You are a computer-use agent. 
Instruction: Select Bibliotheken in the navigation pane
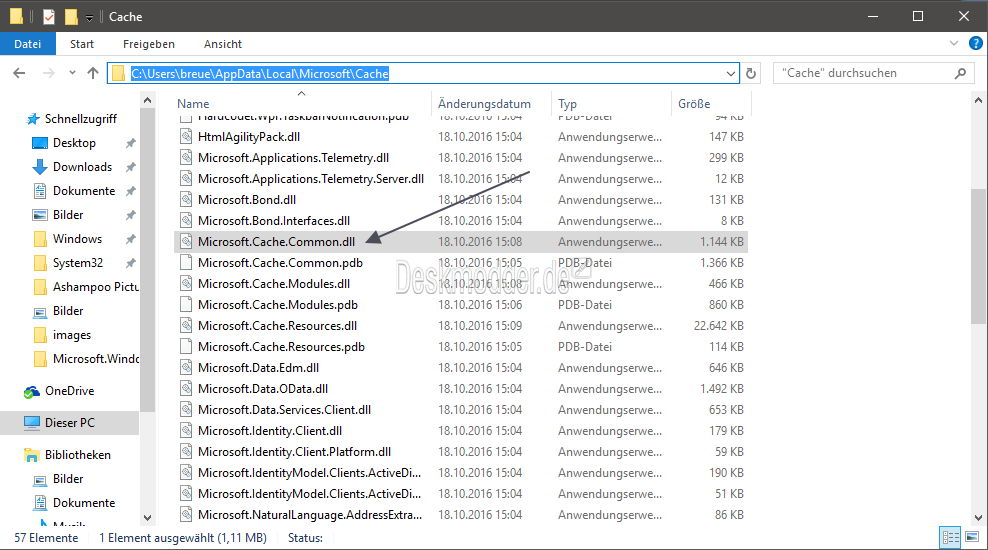pyautogui.click(x=78, y=455)
